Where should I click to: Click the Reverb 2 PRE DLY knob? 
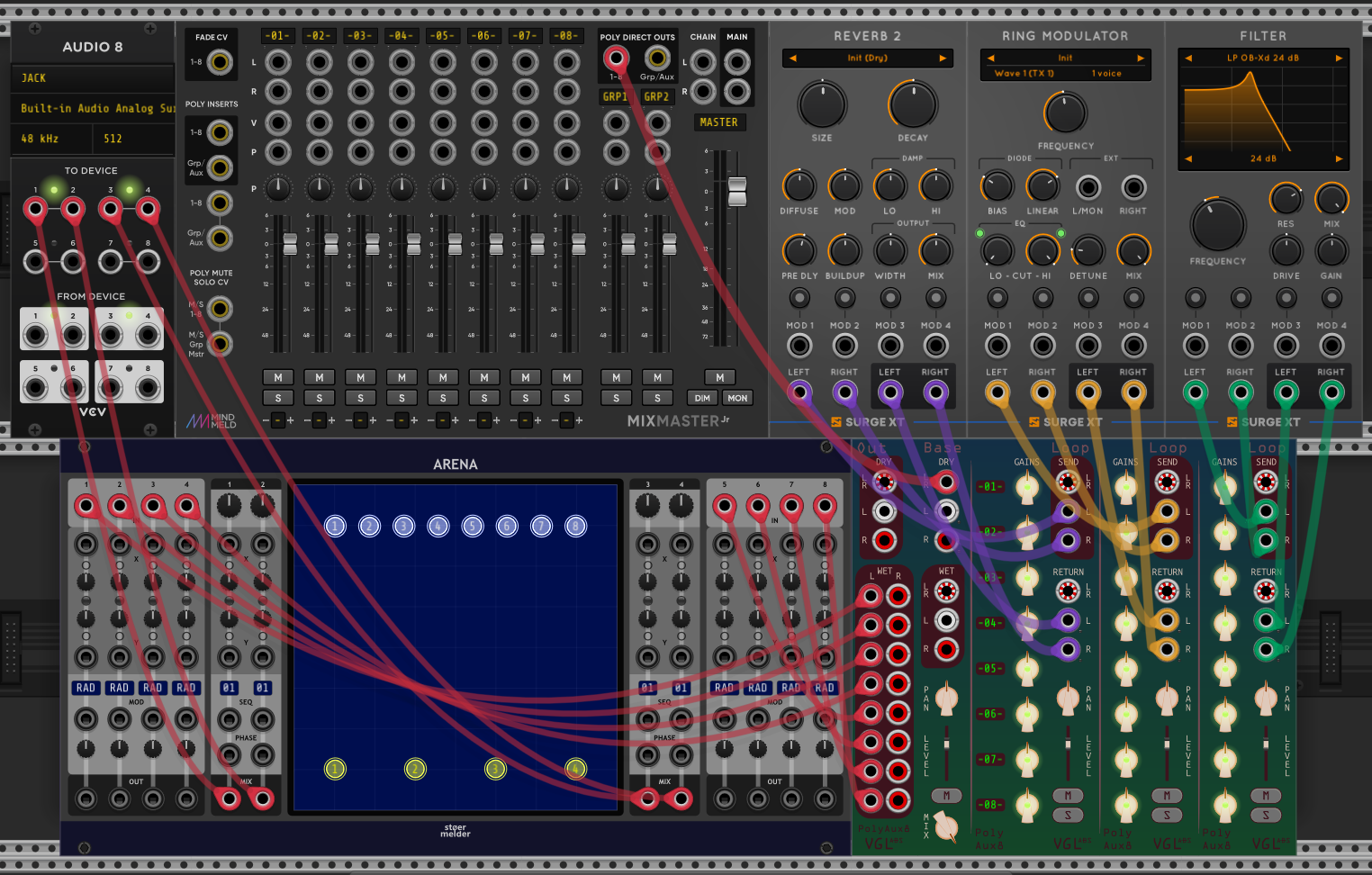coord(799,251)
